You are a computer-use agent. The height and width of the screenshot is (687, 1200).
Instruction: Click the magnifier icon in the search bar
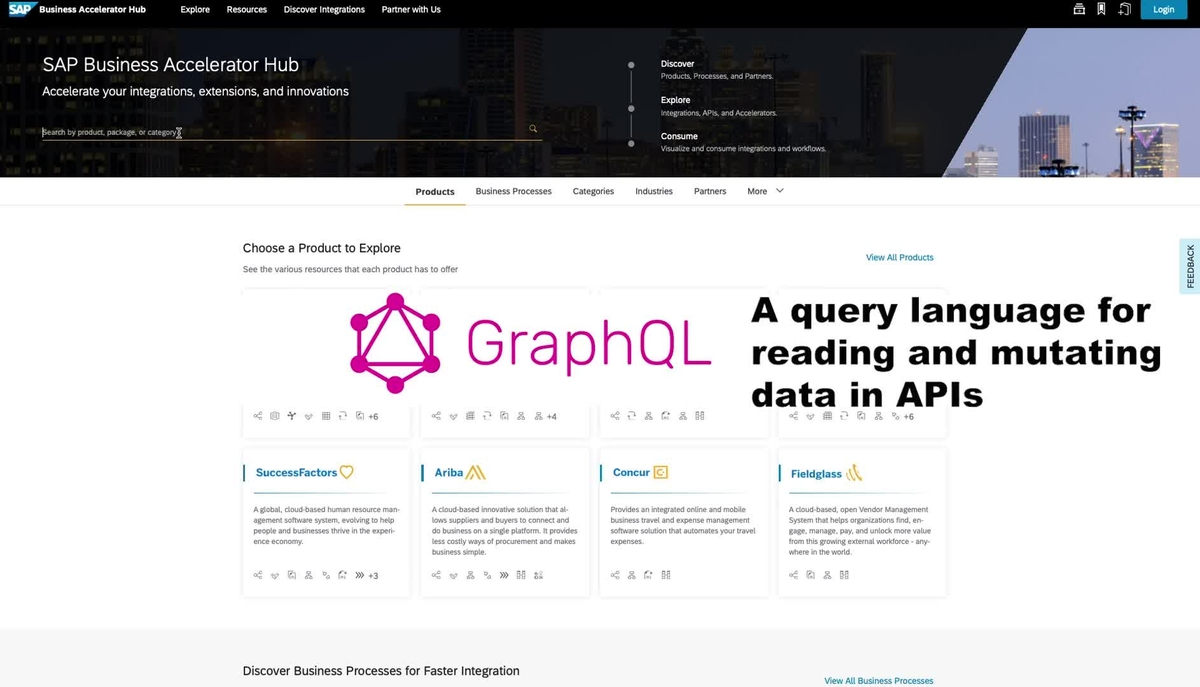tap(532, 128)
